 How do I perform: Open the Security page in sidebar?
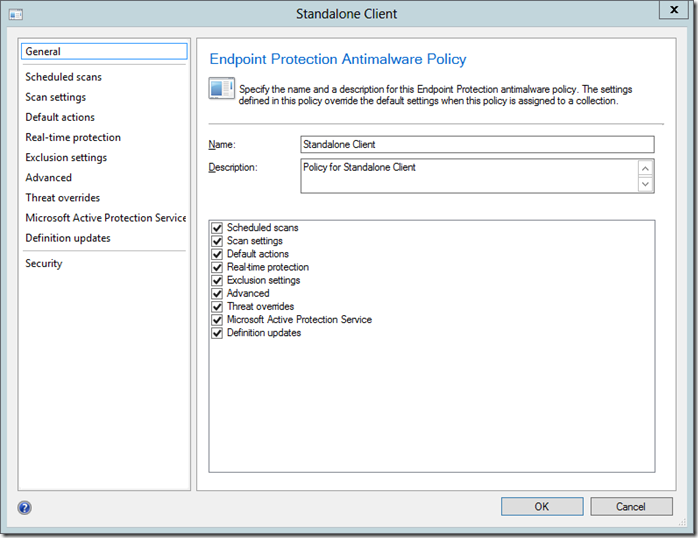pyautogui.click(x=44, y=263)
